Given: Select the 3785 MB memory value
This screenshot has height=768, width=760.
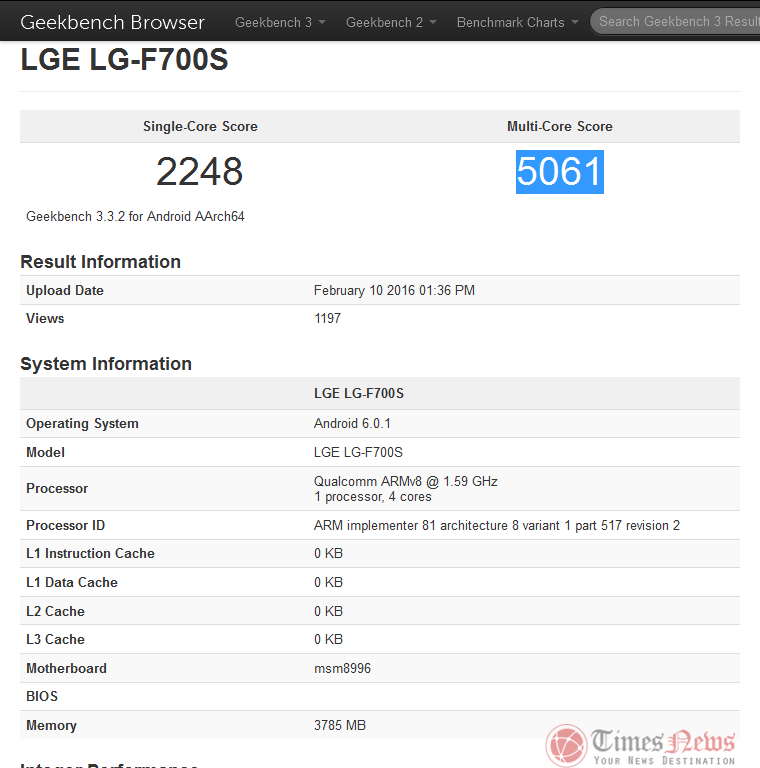Looking at the screenshot, I should point(340,725).
